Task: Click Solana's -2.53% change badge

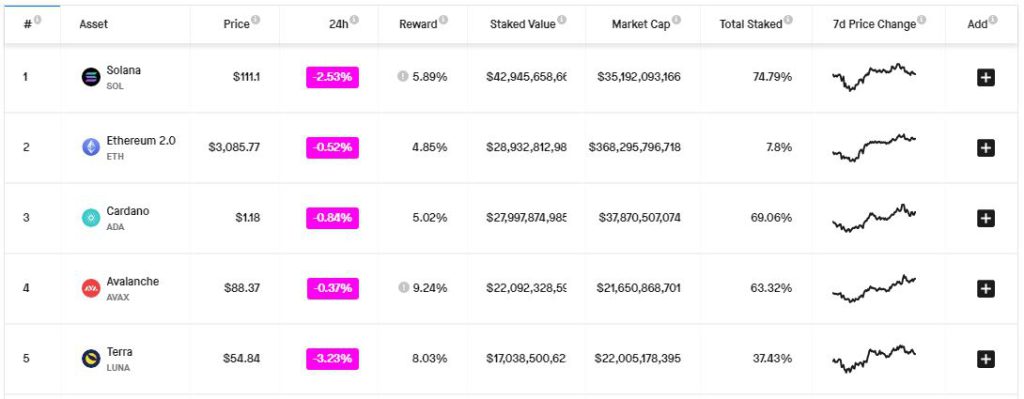Action: point(332,77)
